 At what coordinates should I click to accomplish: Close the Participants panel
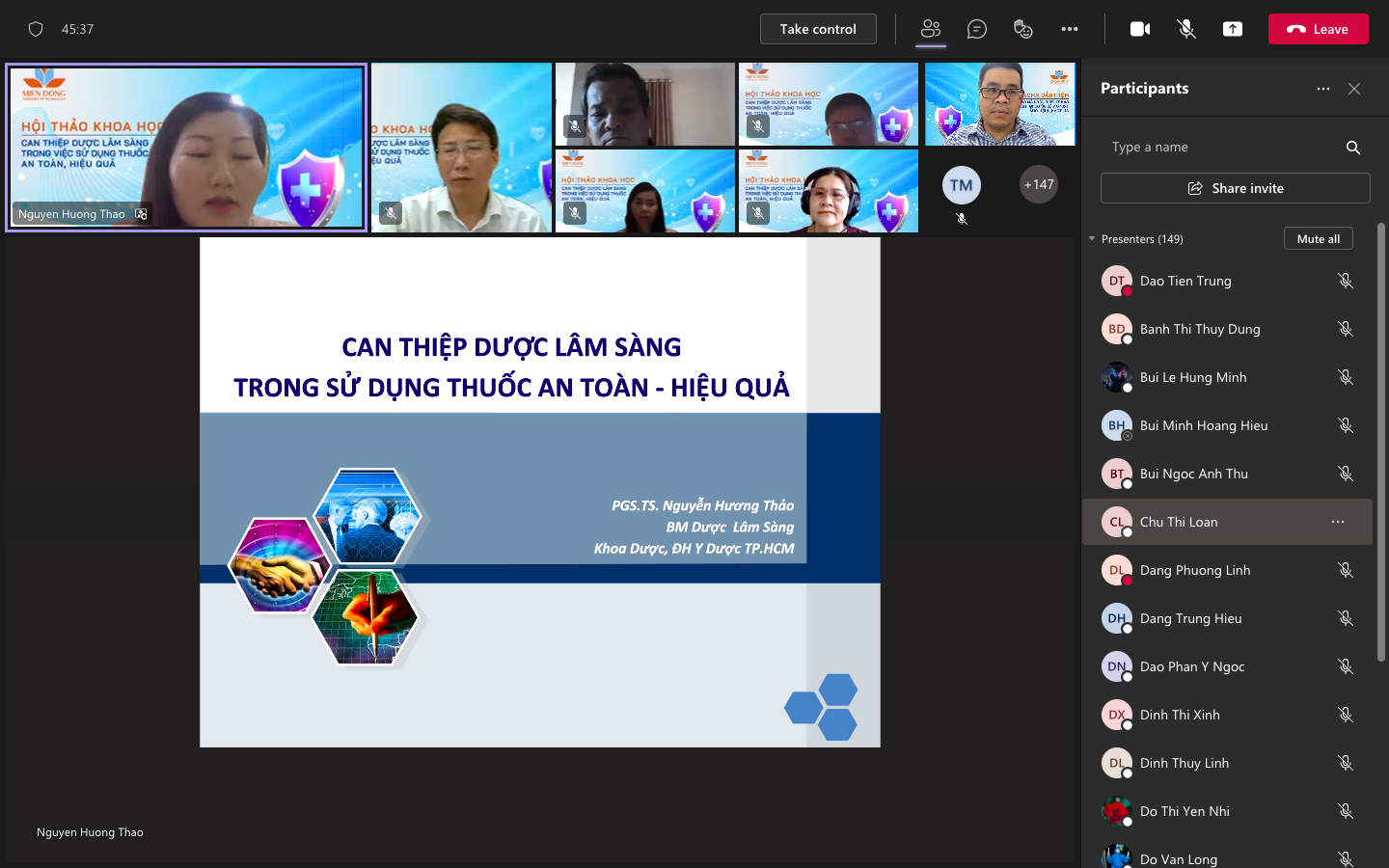[1354, 89]
